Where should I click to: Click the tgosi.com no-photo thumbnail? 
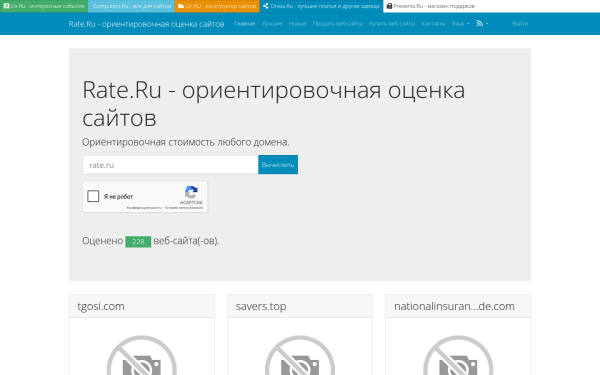(142, 355)
